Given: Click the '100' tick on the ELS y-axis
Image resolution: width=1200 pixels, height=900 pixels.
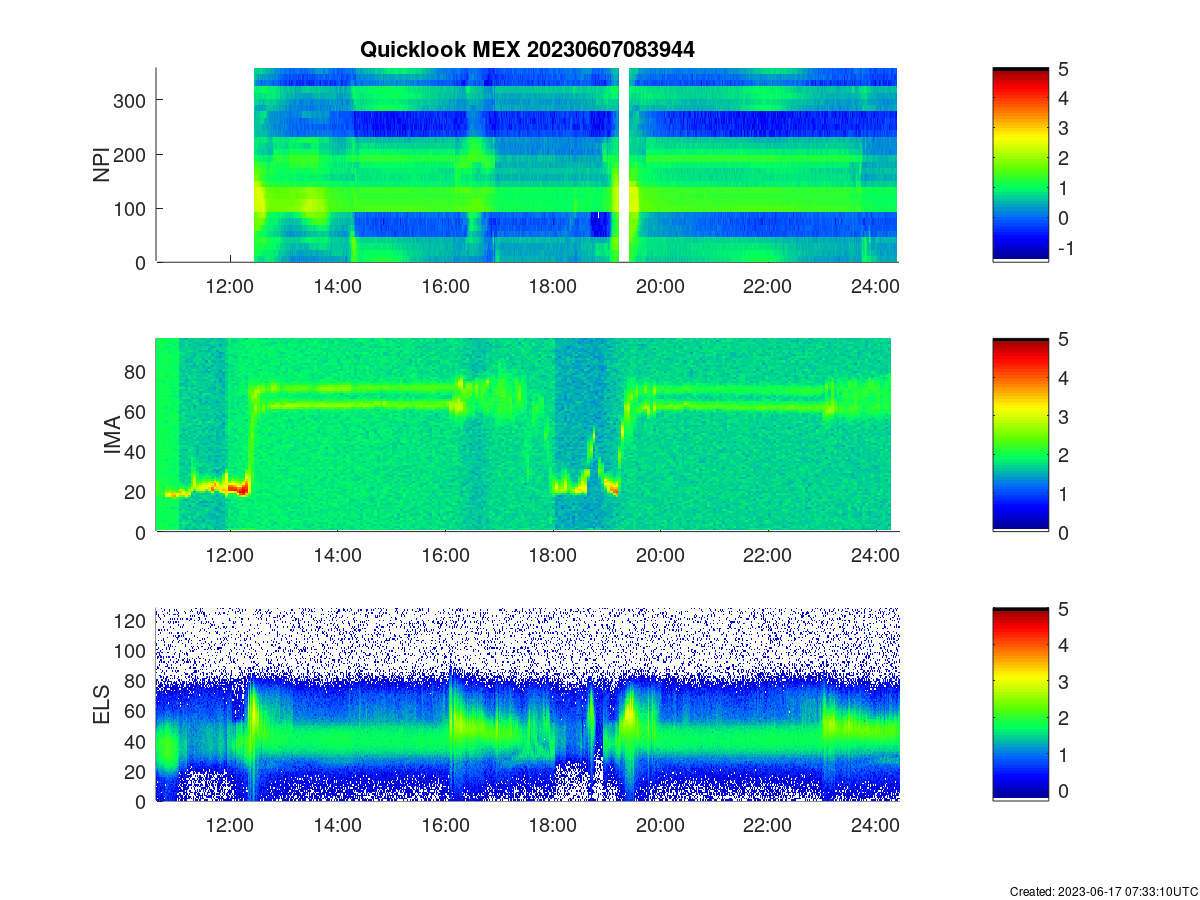Looking at the screenshot, I should [132, 651].
